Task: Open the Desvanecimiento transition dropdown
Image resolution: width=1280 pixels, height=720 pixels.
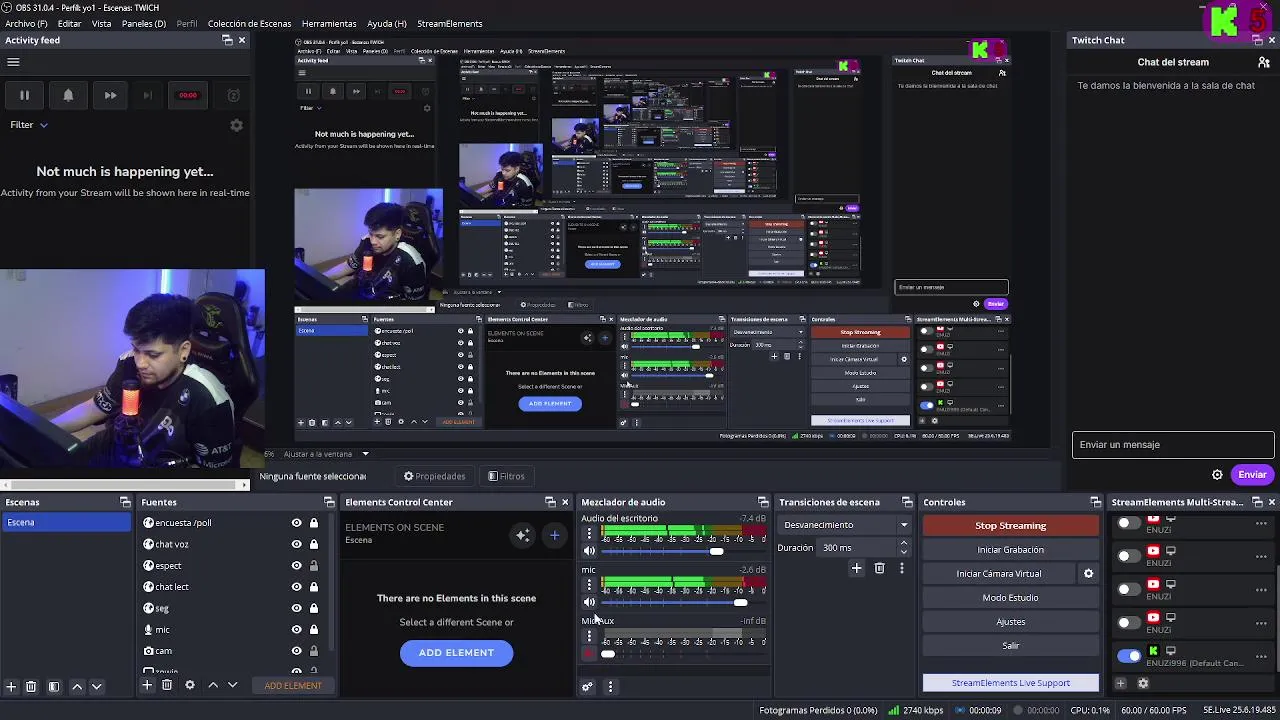Action: [845, 525]
